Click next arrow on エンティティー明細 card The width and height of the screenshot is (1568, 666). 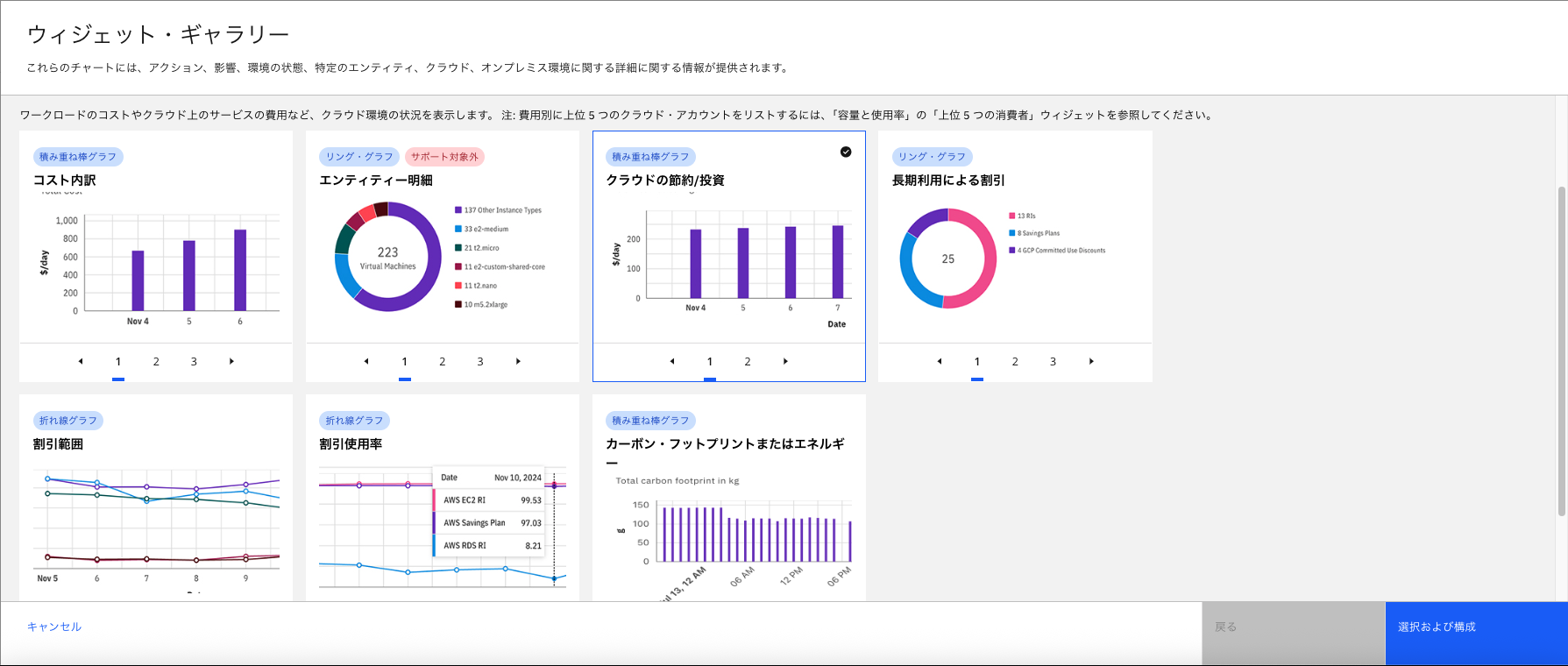click(x=518, y=361)
